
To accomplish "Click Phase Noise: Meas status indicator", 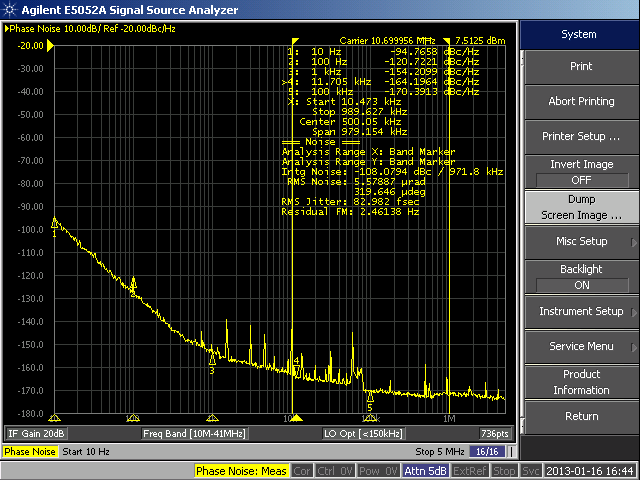I will tap(242, 471).
